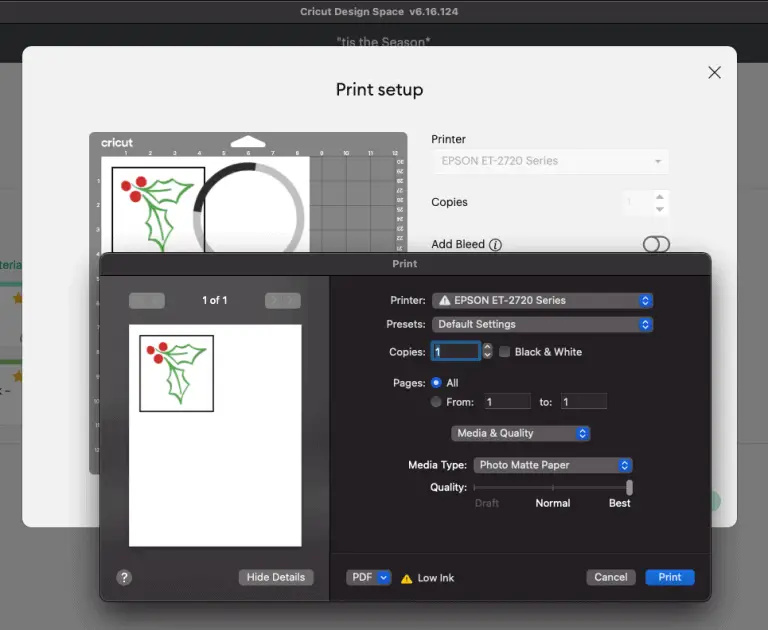Open the Presets Default Settings dropdown
This screenshot has height=630, width=768.
point(542,325)
